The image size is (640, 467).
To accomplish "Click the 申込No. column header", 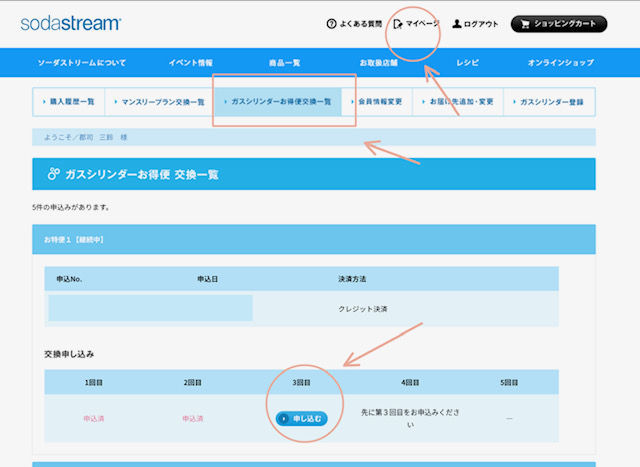I will tap(69, 279).
